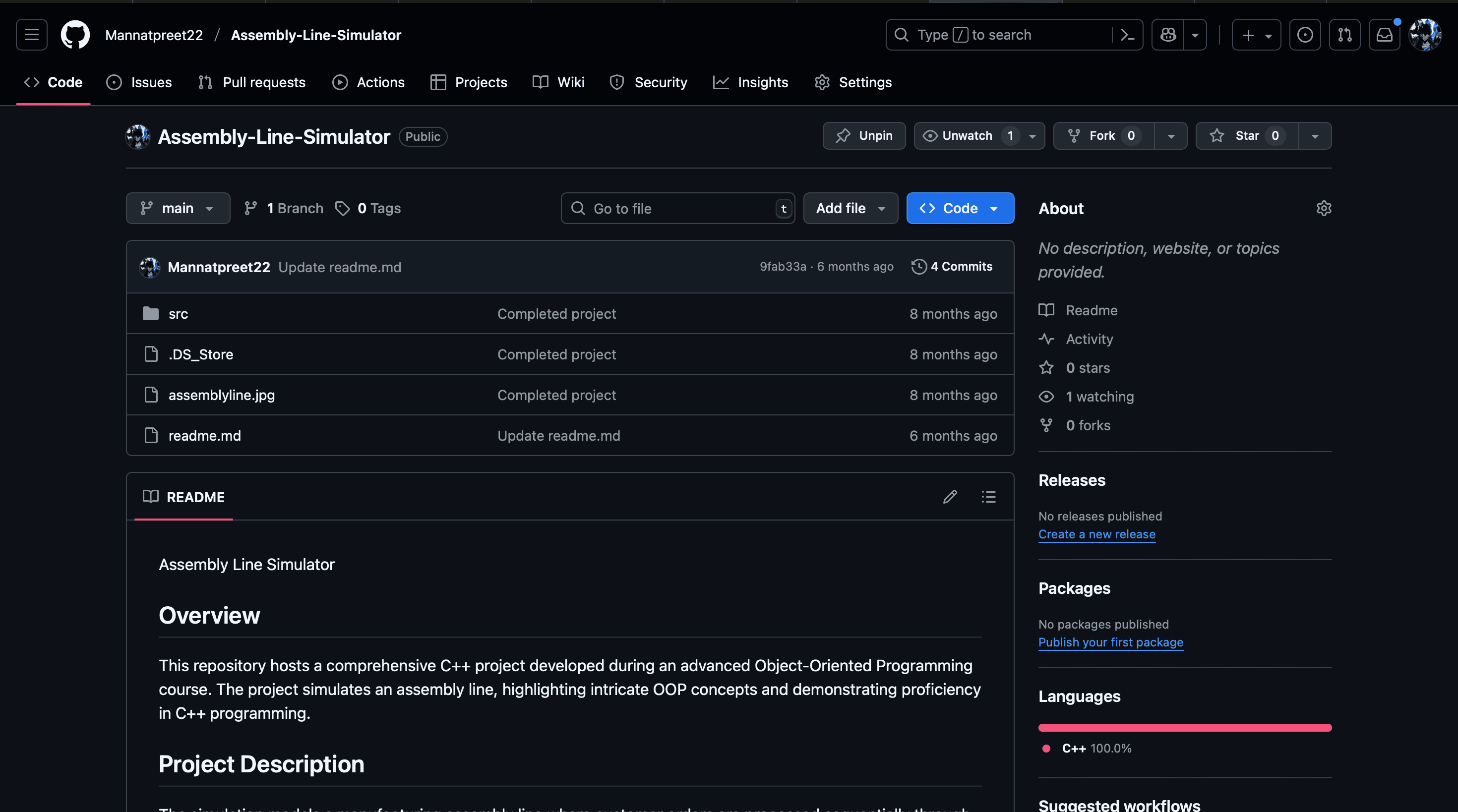Open the 4 Commits history

click(x=952, y=267)
